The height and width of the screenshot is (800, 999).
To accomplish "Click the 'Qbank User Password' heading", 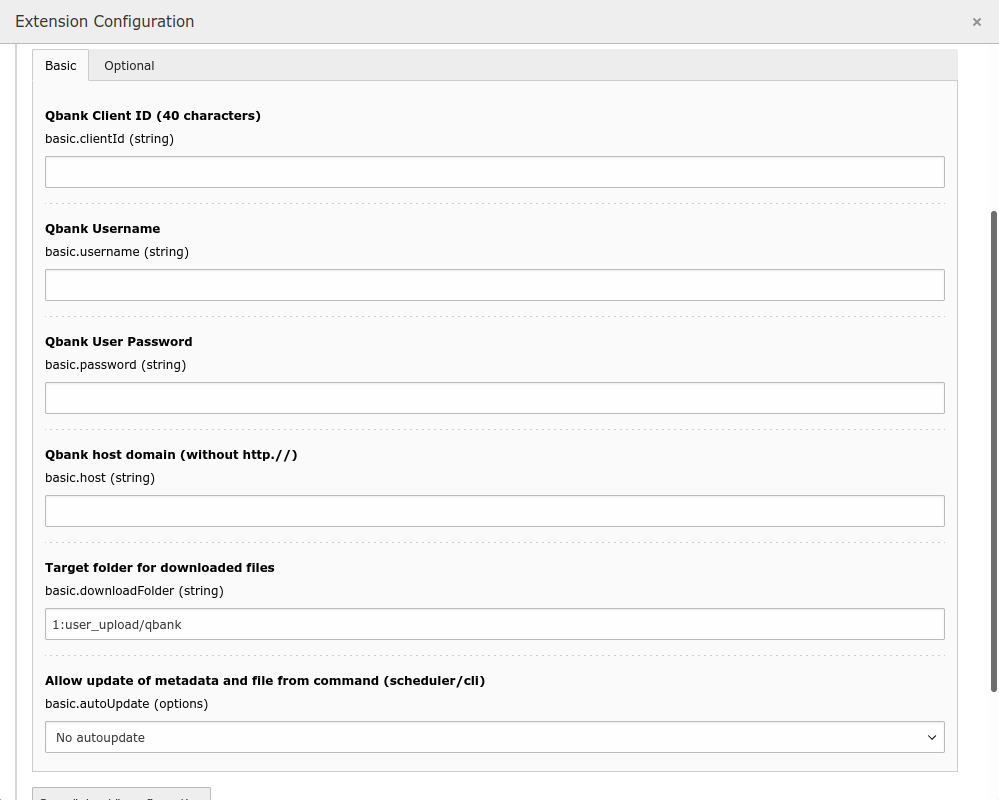I will [119, 341].
